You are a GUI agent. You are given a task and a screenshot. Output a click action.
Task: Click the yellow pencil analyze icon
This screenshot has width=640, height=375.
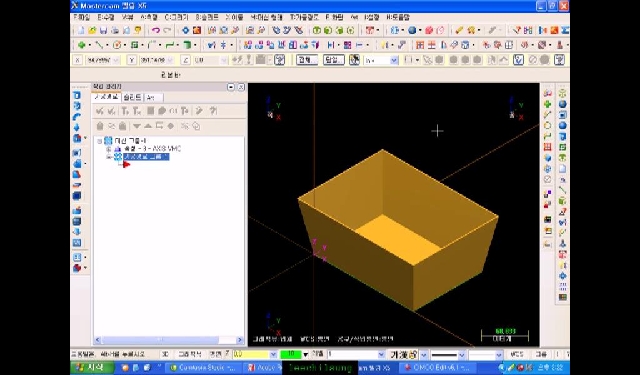(x=459, y=30)
